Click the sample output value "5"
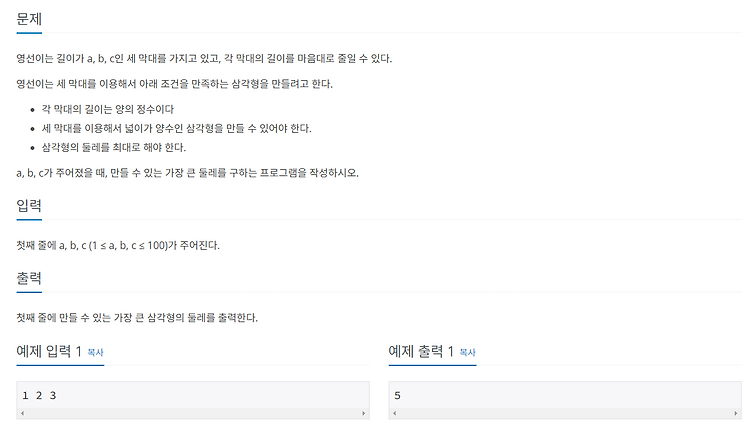750x427 pixels. point(397,395)
